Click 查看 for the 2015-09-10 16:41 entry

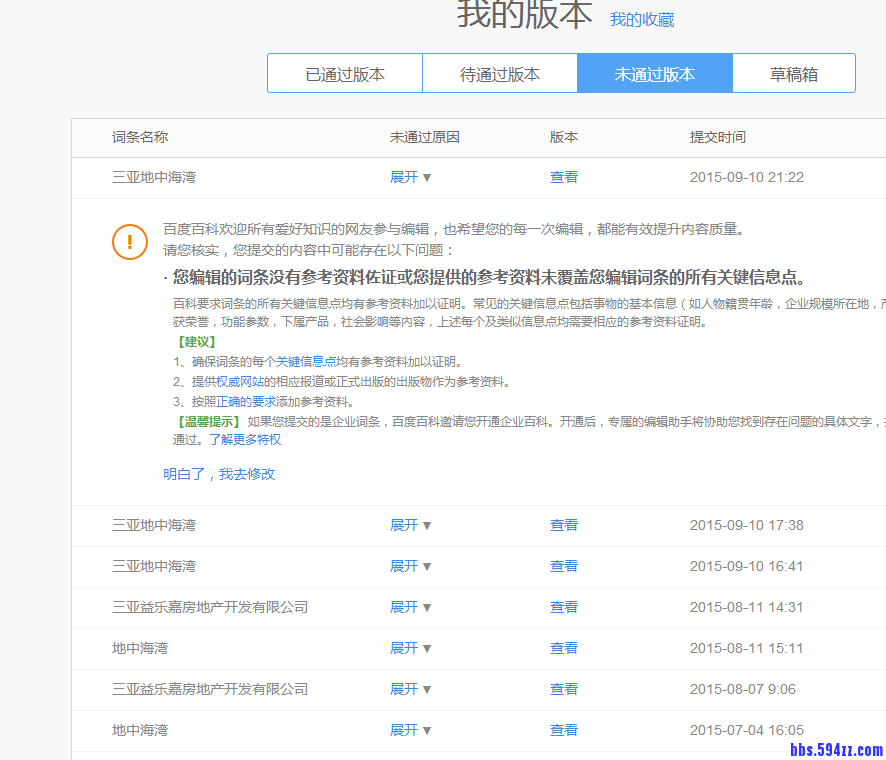563,565
